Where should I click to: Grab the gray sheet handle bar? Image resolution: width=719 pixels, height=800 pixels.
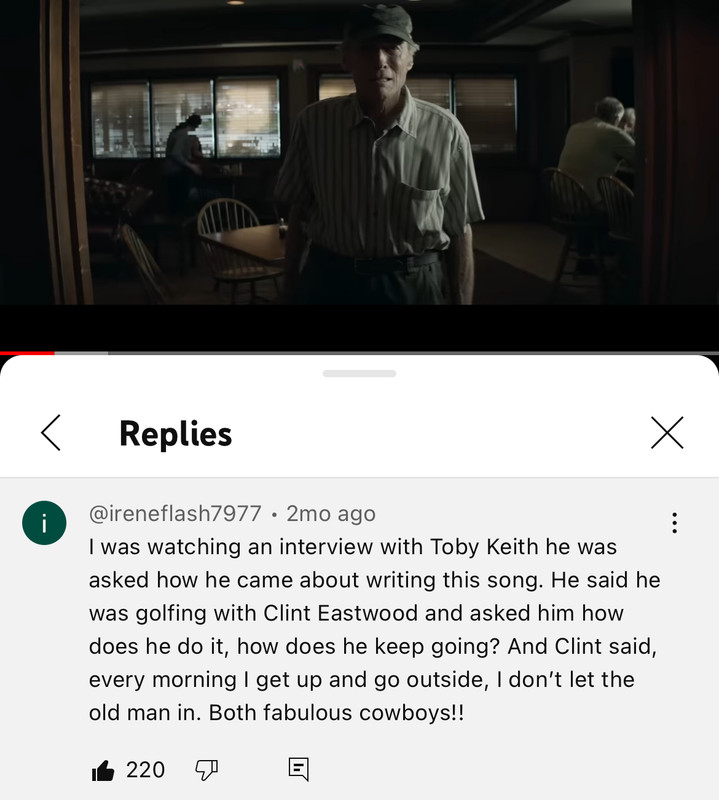[359, 373]
